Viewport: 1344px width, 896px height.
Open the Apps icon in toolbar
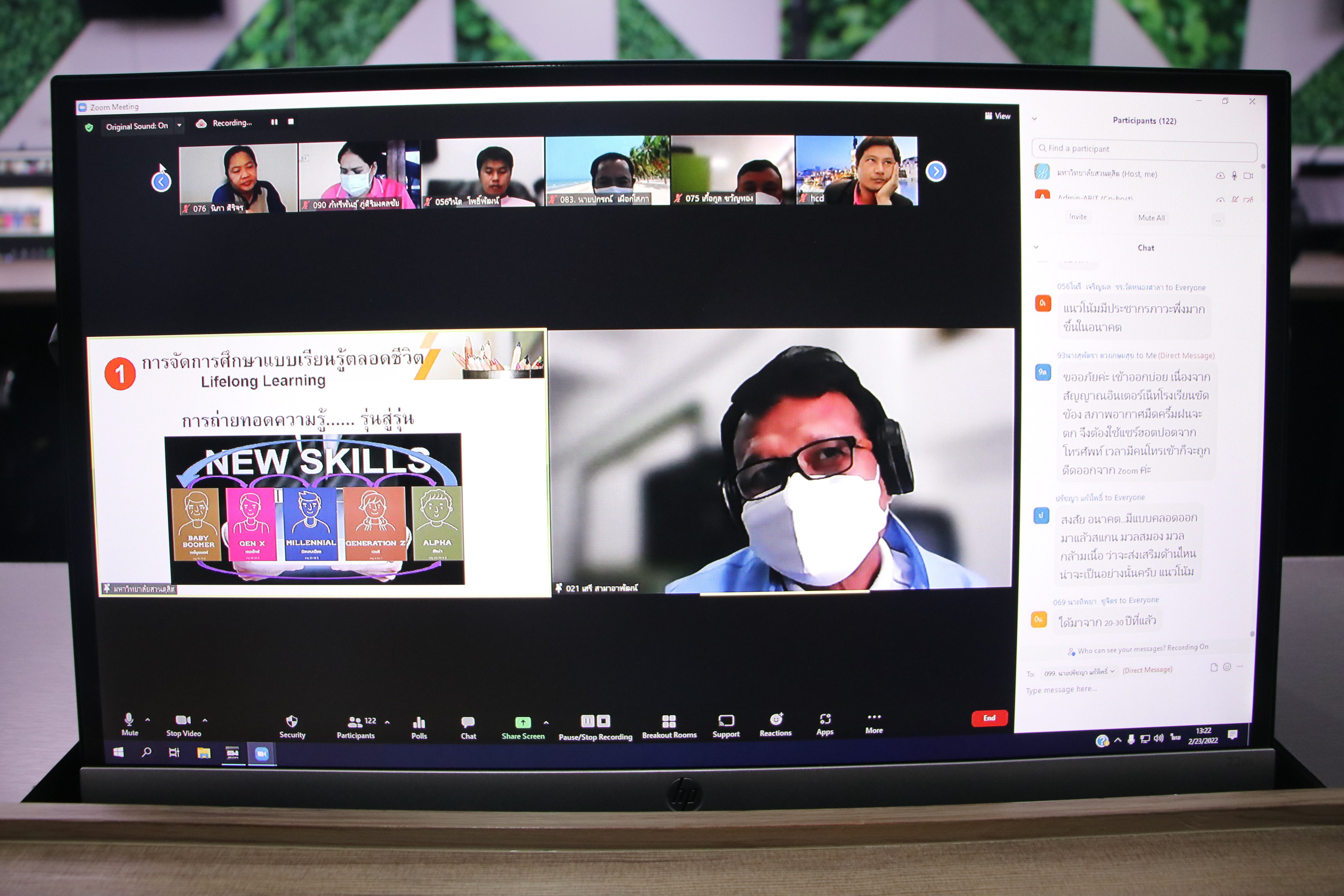point(825,719)
